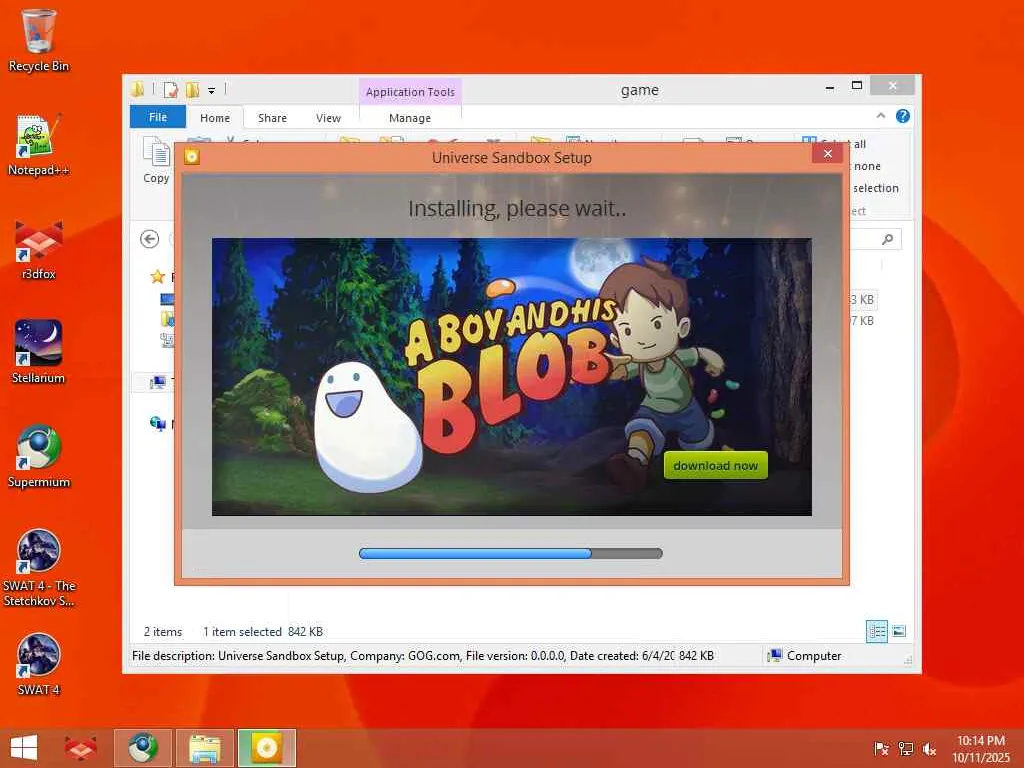Image resolution: width=1024 pixels, height=768 pixels.
Task: Click the Favorites star in navigation pane
Action: [157, 276]
